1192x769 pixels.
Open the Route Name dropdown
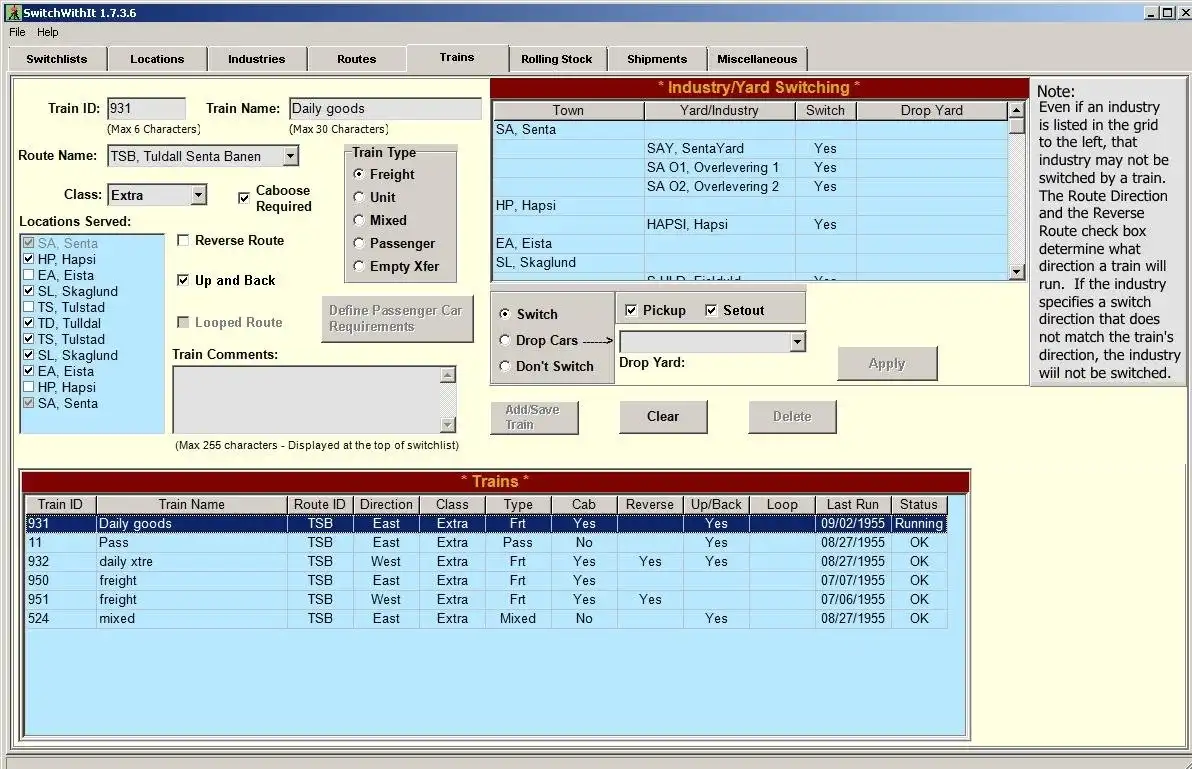click(x=290, y=155)
